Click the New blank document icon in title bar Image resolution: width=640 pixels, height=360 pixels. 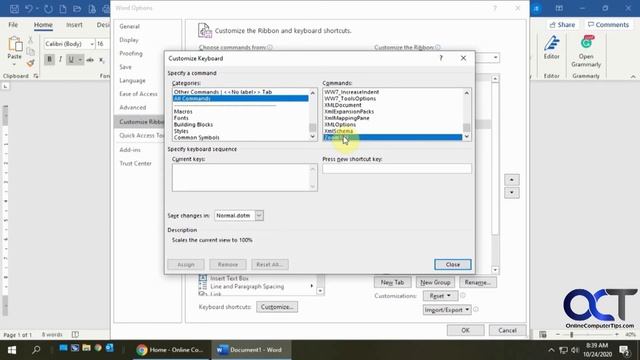pos(63,9)
